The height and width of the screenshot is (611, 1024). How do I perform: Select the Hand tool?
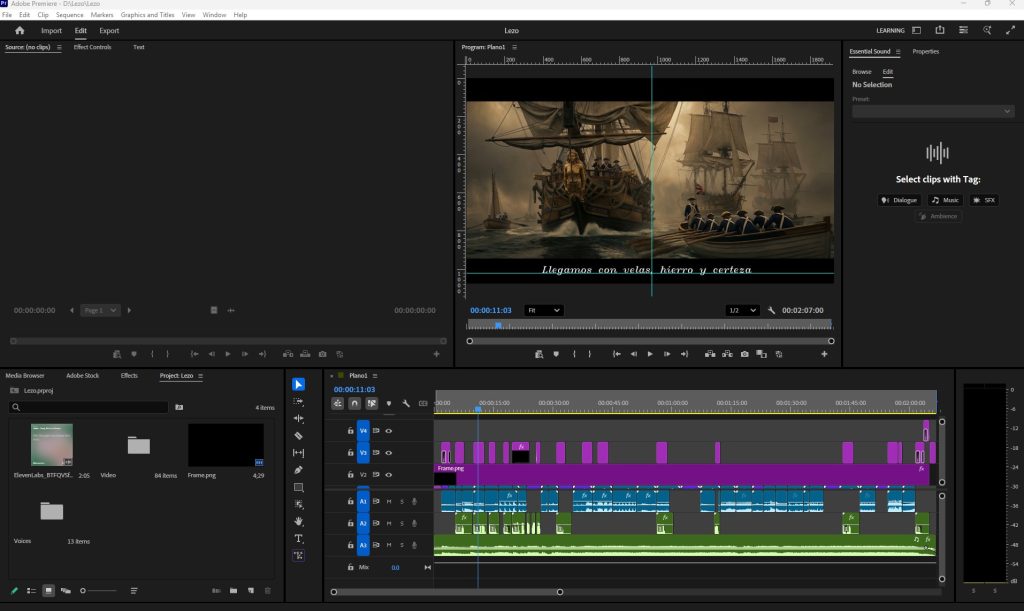point(298,521)
